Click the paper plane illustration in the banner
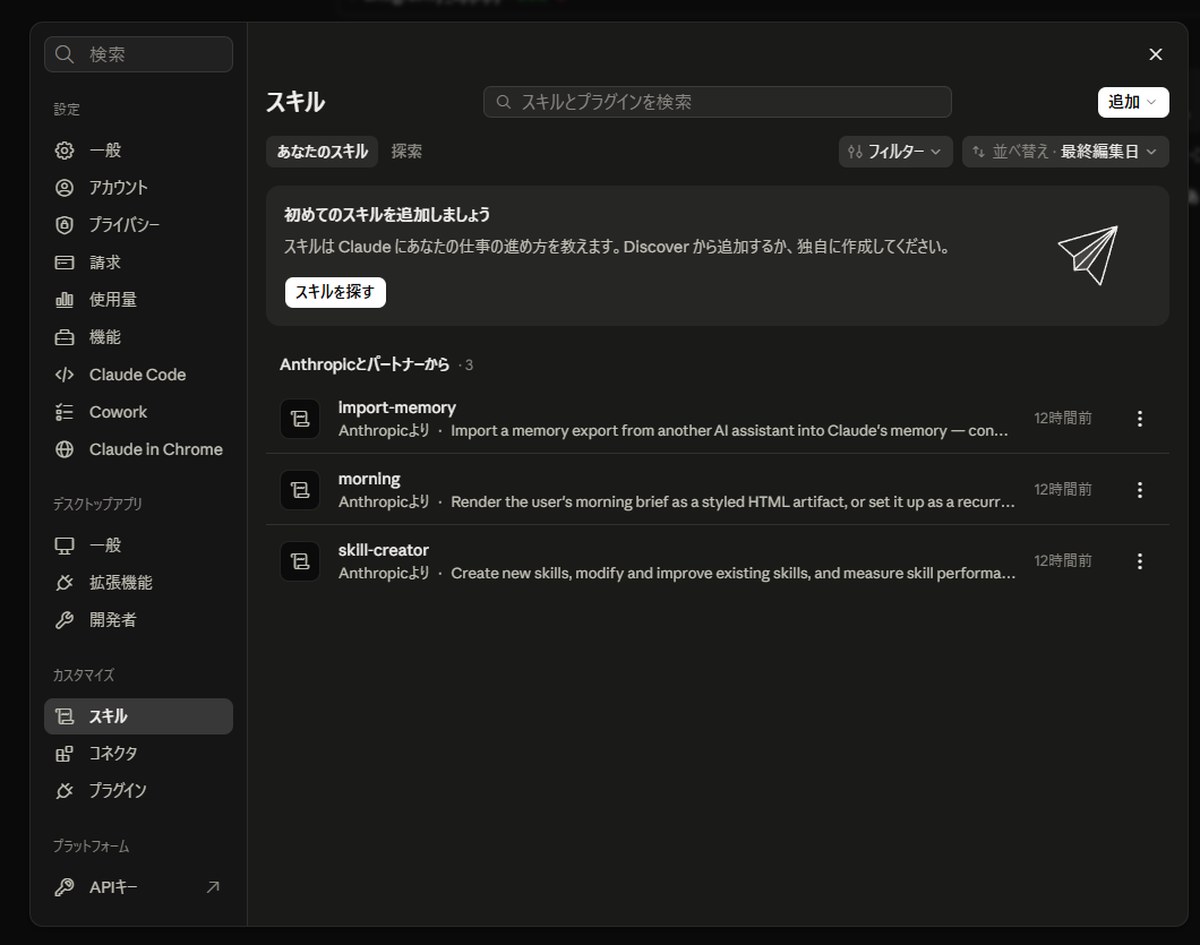This screenshot has height=945, width=1200. (x=1088, y=254)
